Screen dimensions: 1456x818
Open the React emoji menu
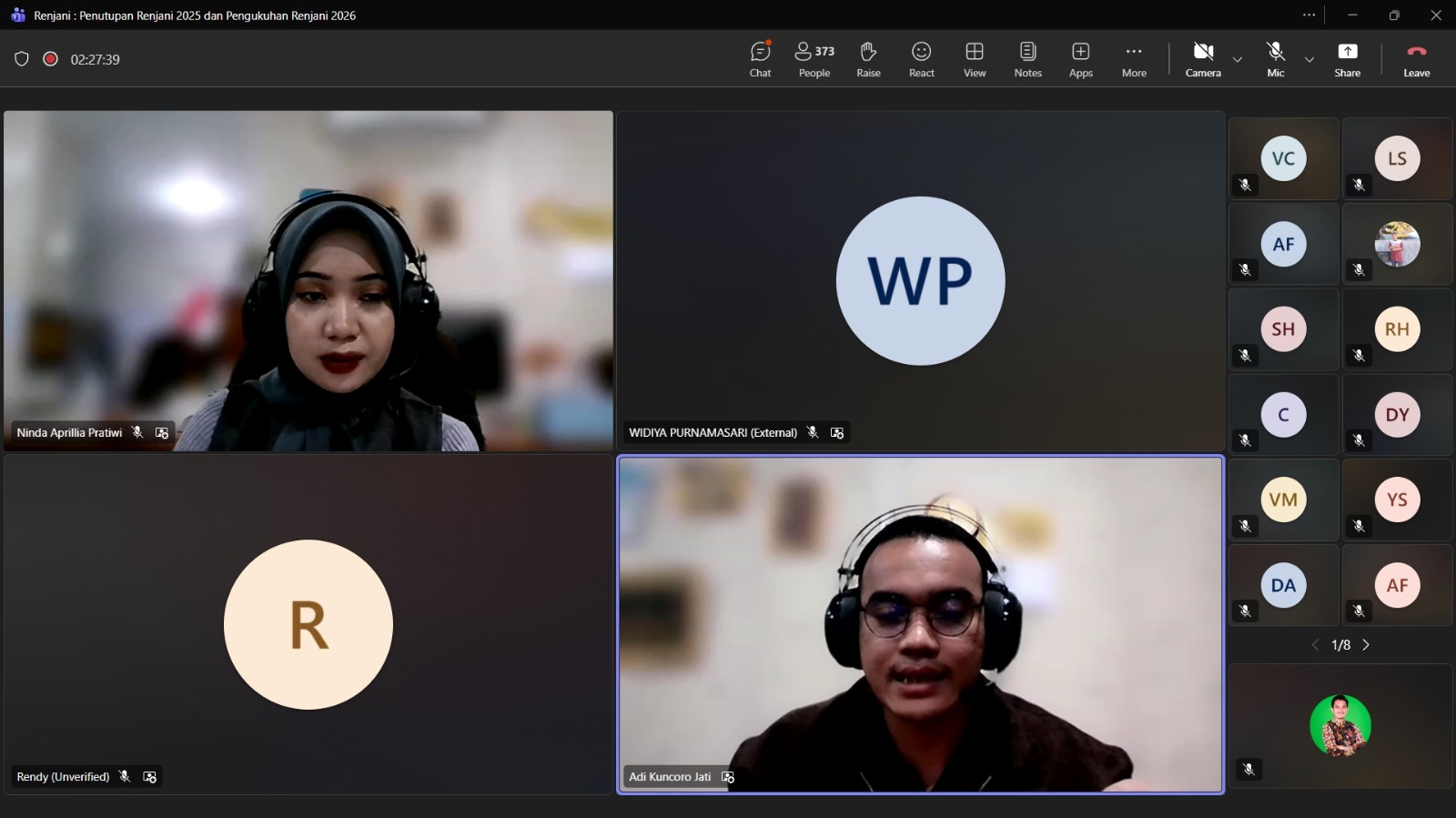coord(921,59)
